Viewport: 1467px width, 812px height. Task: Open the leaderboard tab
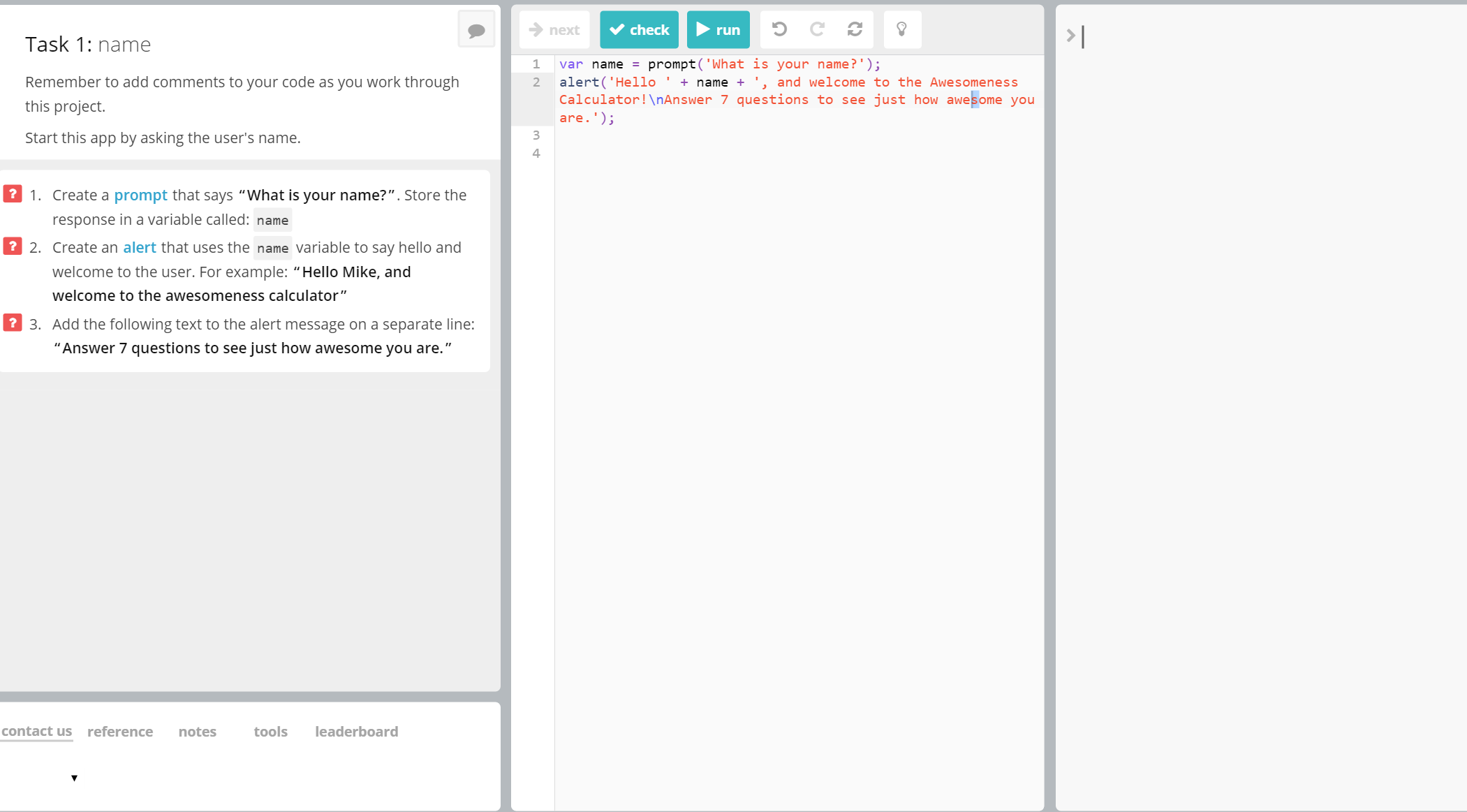pyautogui.click(x=356, y=732)
